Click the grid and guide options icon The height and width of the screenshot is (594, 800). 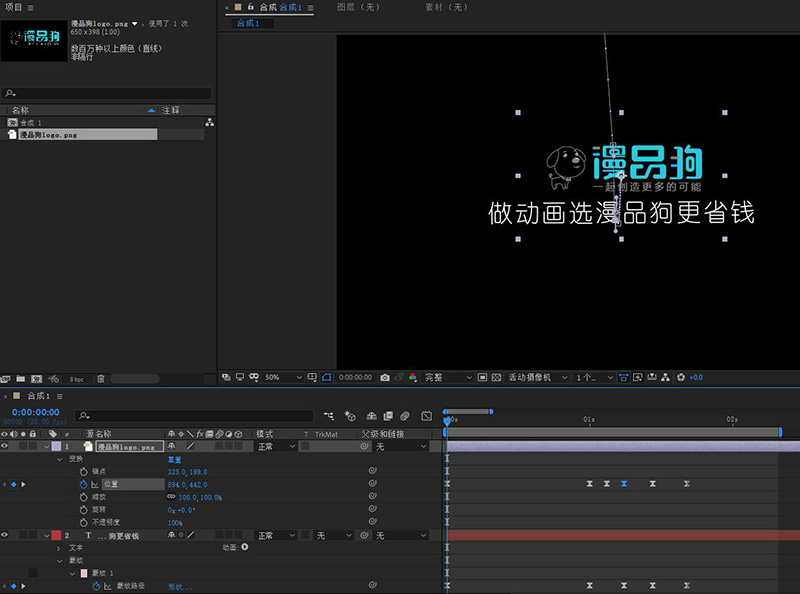312,378
